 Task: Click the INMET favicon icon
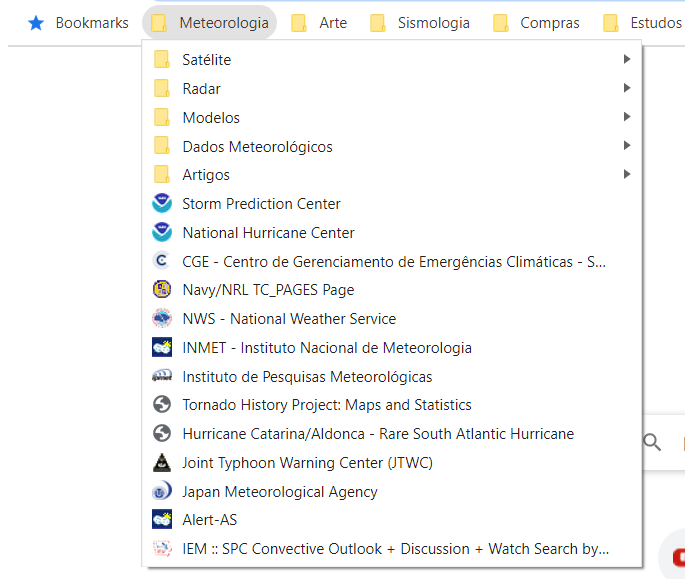click(162, 347)
